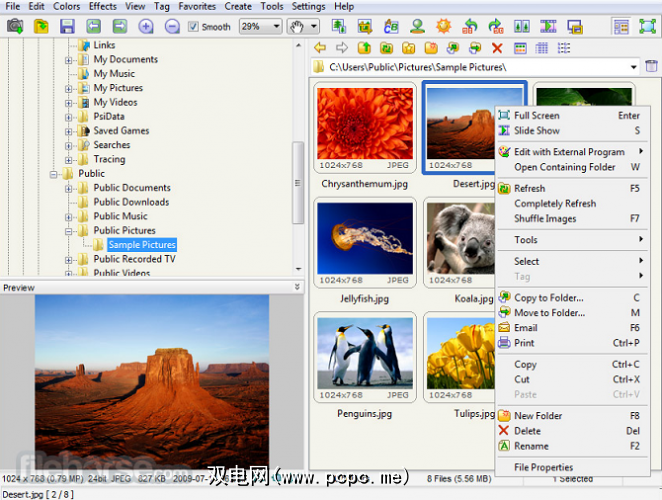Collapse the Public folder tree node

pyautogui.click(x=55, y=174)
